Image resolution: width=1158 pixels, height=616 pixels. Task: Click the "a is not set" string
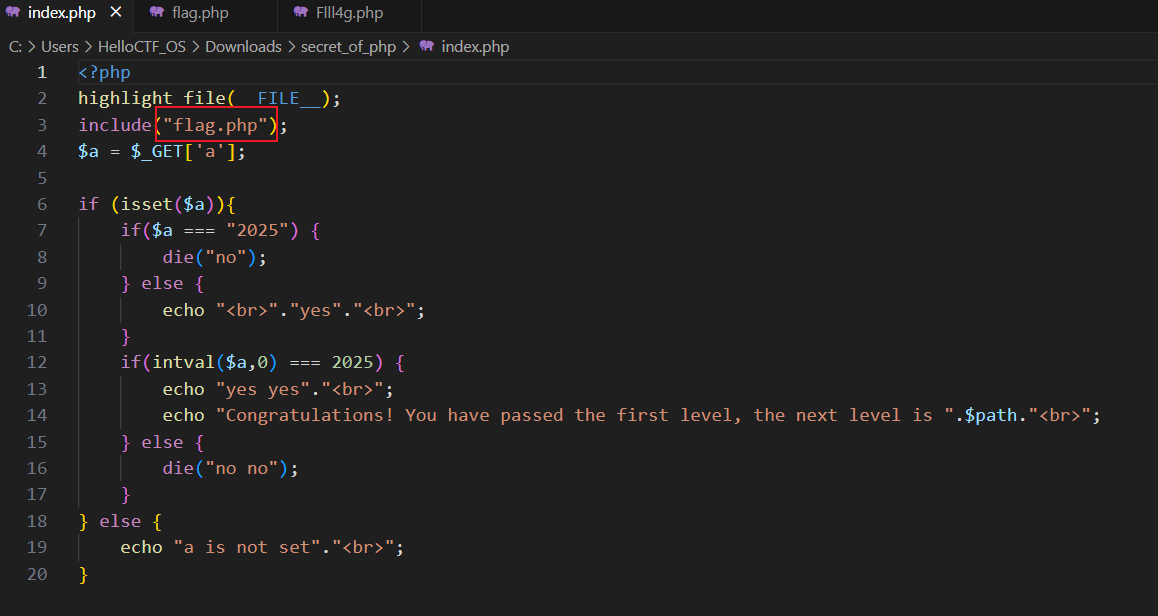(247, 547)
